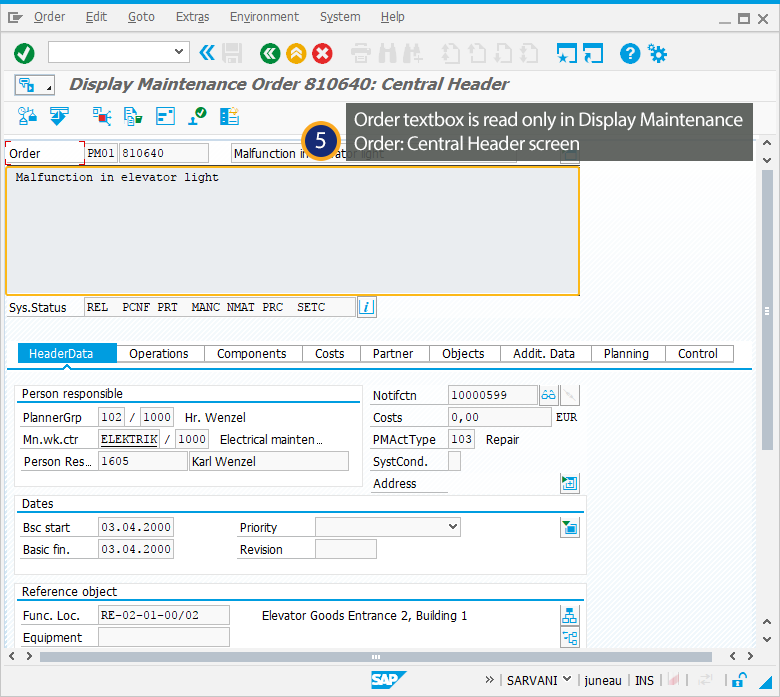This screenshot has width=780, height=697.
Task: Expand status bar with double arrow
Action: pos(489,680)
